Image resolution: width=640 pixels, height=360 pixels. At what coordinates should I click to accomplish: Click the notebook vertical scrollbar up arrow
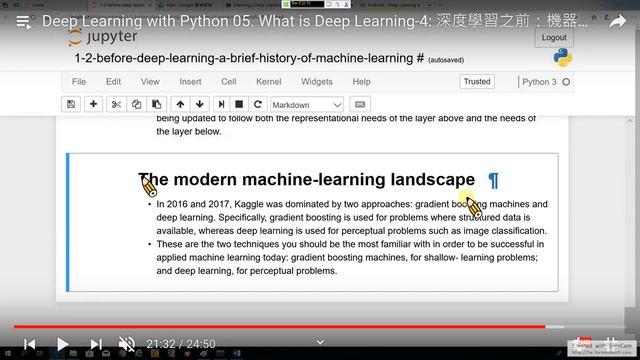click(x=630, y=121)
